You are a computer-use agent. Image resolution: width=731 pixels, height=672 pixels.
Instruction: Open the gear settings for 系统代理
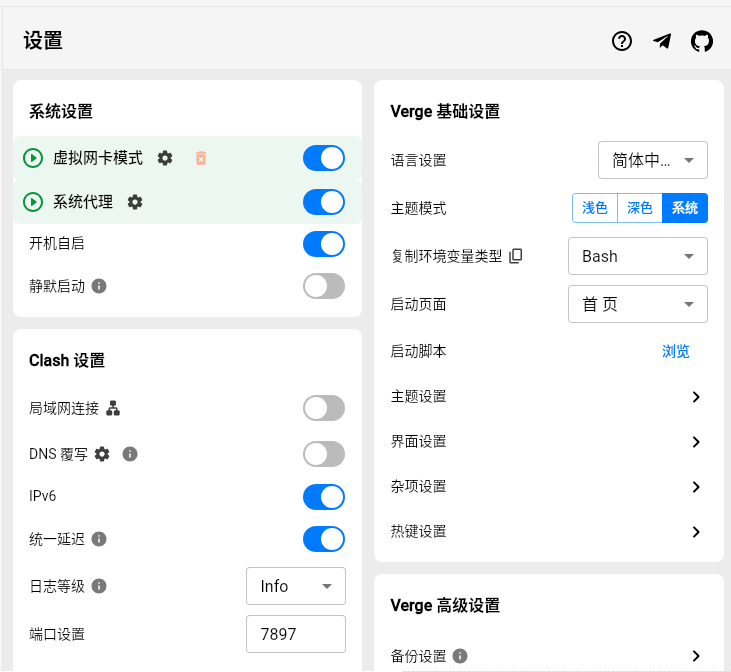point(135,202)
